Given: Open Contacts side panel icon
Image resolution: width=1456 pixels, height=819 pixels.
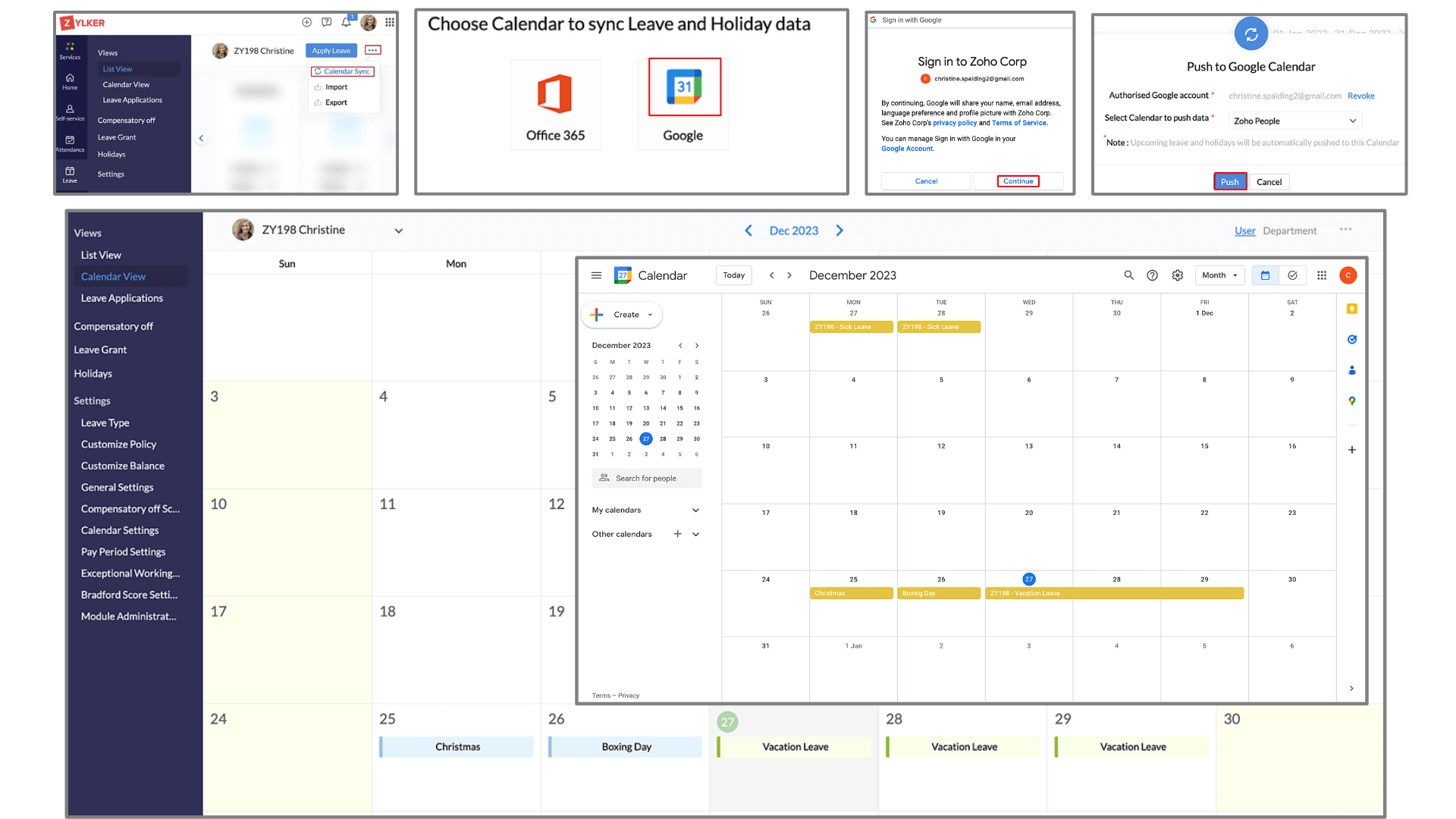Looking at the screenshot, I should pyautogui.click(x=1351, y=370).
